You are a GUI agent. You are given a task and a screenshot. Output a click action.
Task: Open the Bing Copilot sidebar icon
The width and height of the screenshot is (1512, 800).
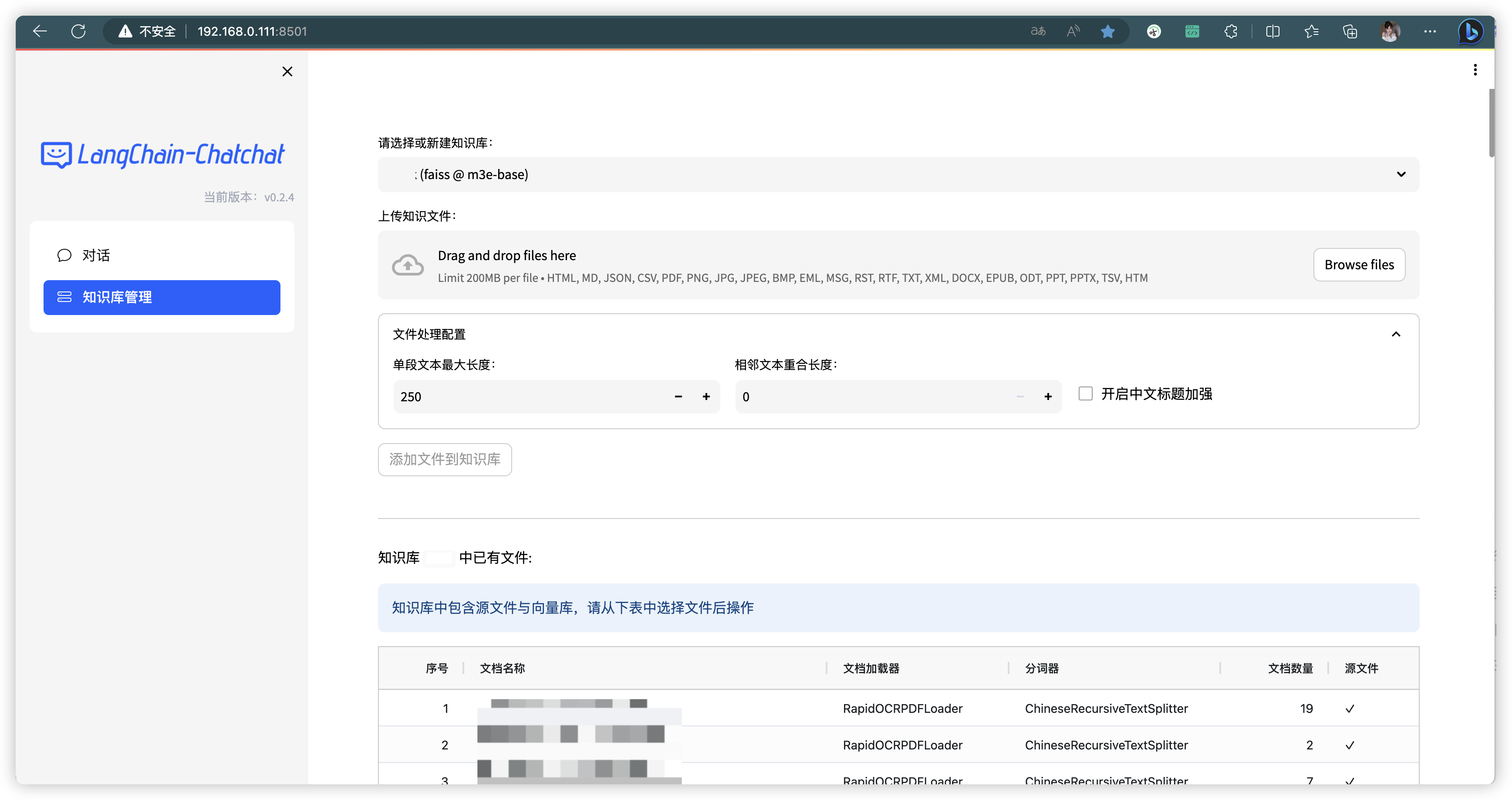click(x=1471, y=31)
